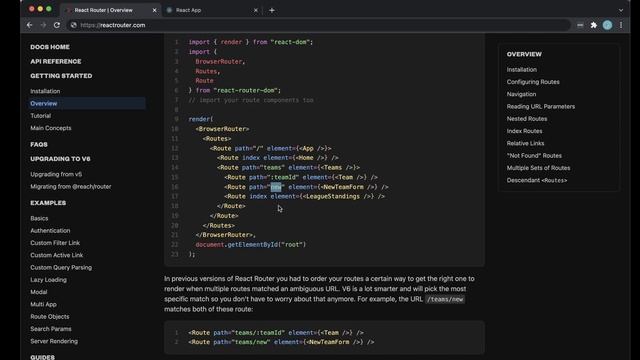The image size is (640, 360).
Task: Jump to Multiple Sets of Routes section
Action: (x=538, y=167)
